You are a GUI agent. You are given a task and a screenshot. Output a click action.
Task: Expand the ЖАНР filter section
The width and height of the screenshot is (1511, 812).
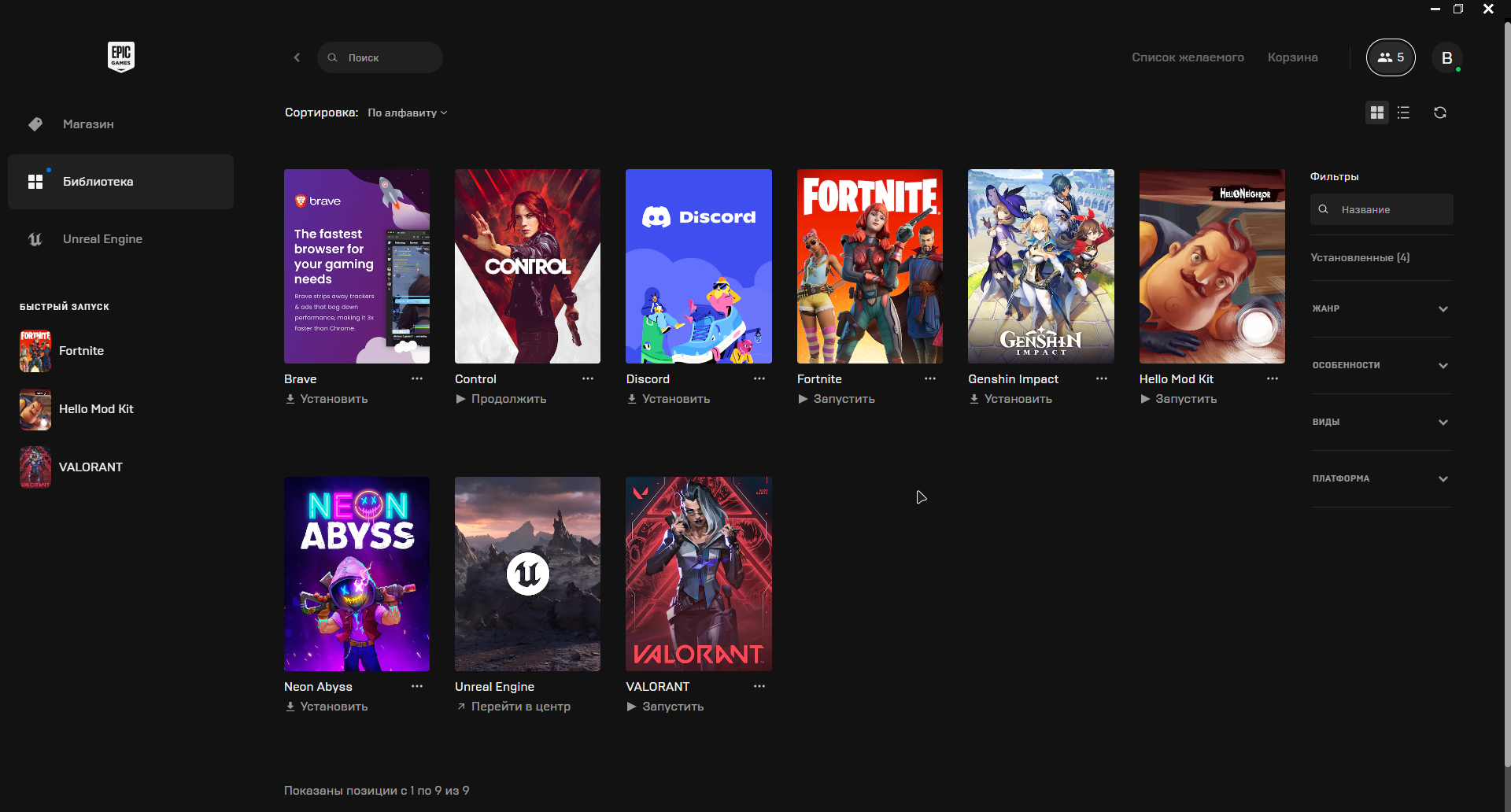coord(1382,308)
